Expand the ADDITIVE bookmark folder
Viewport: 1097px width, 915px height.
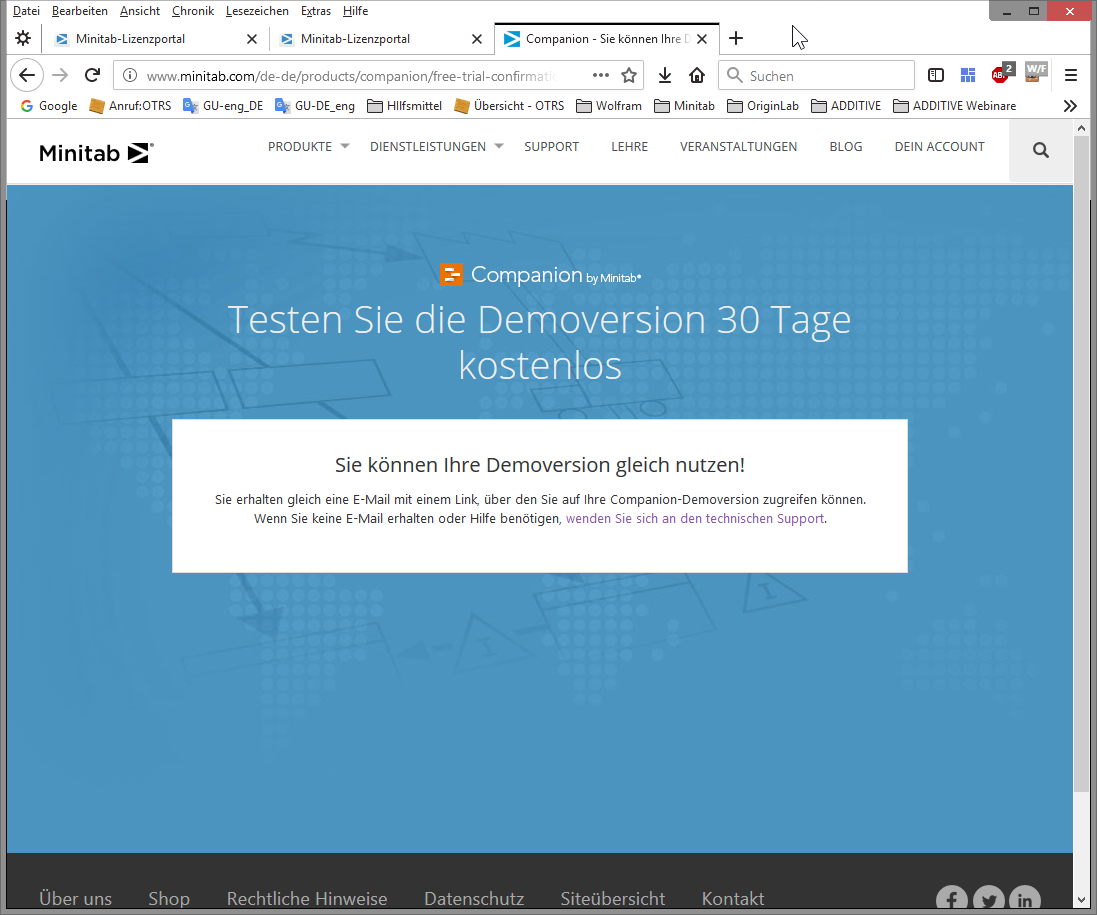[846, 106]
